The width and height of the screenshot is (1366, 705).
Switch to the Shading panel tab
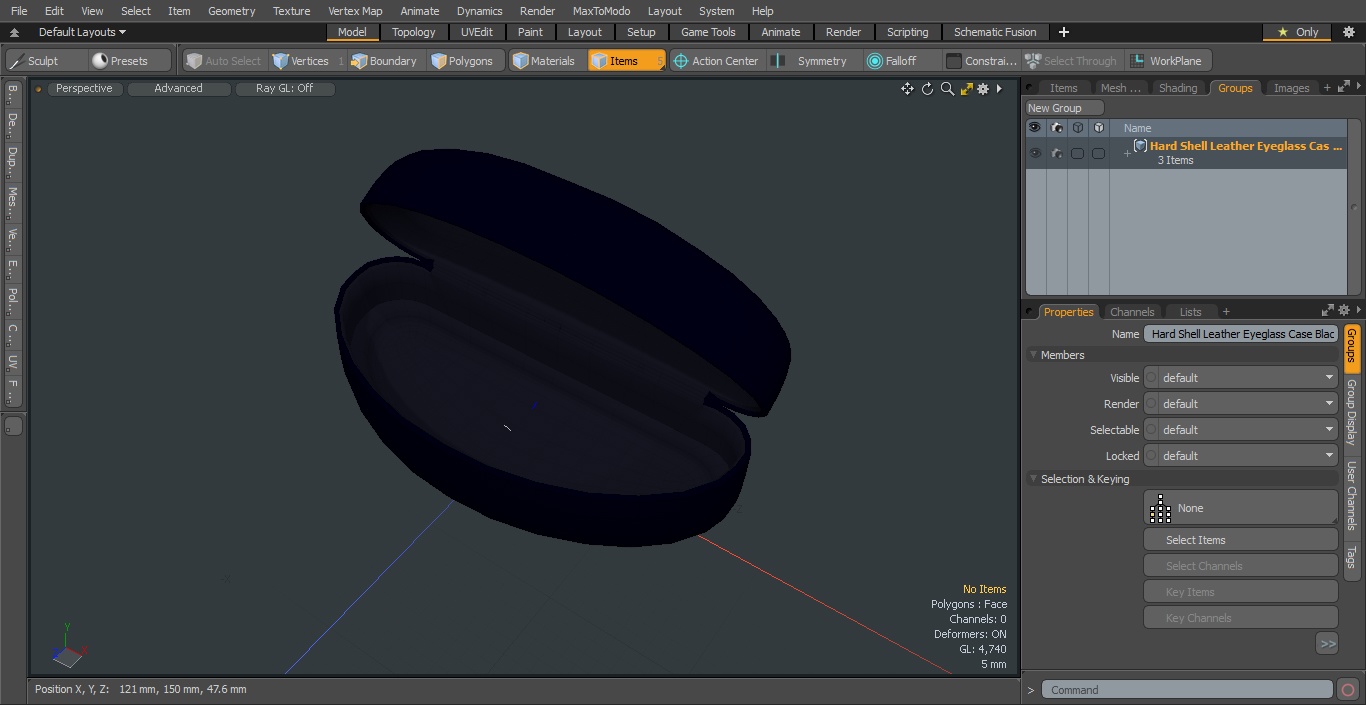(1177, 88)
